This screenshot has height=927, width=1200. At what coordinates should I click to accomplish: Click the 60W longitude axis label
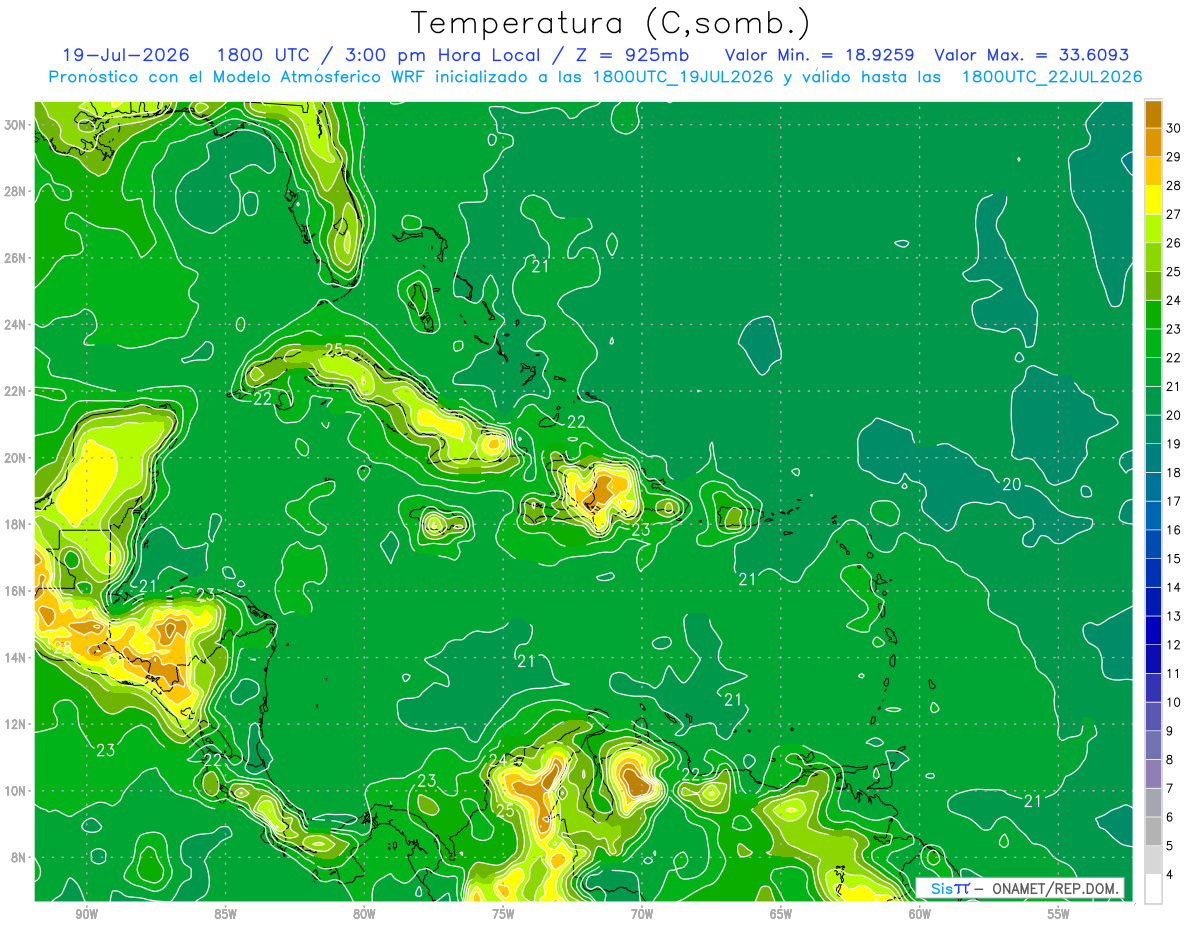(919, 914)
